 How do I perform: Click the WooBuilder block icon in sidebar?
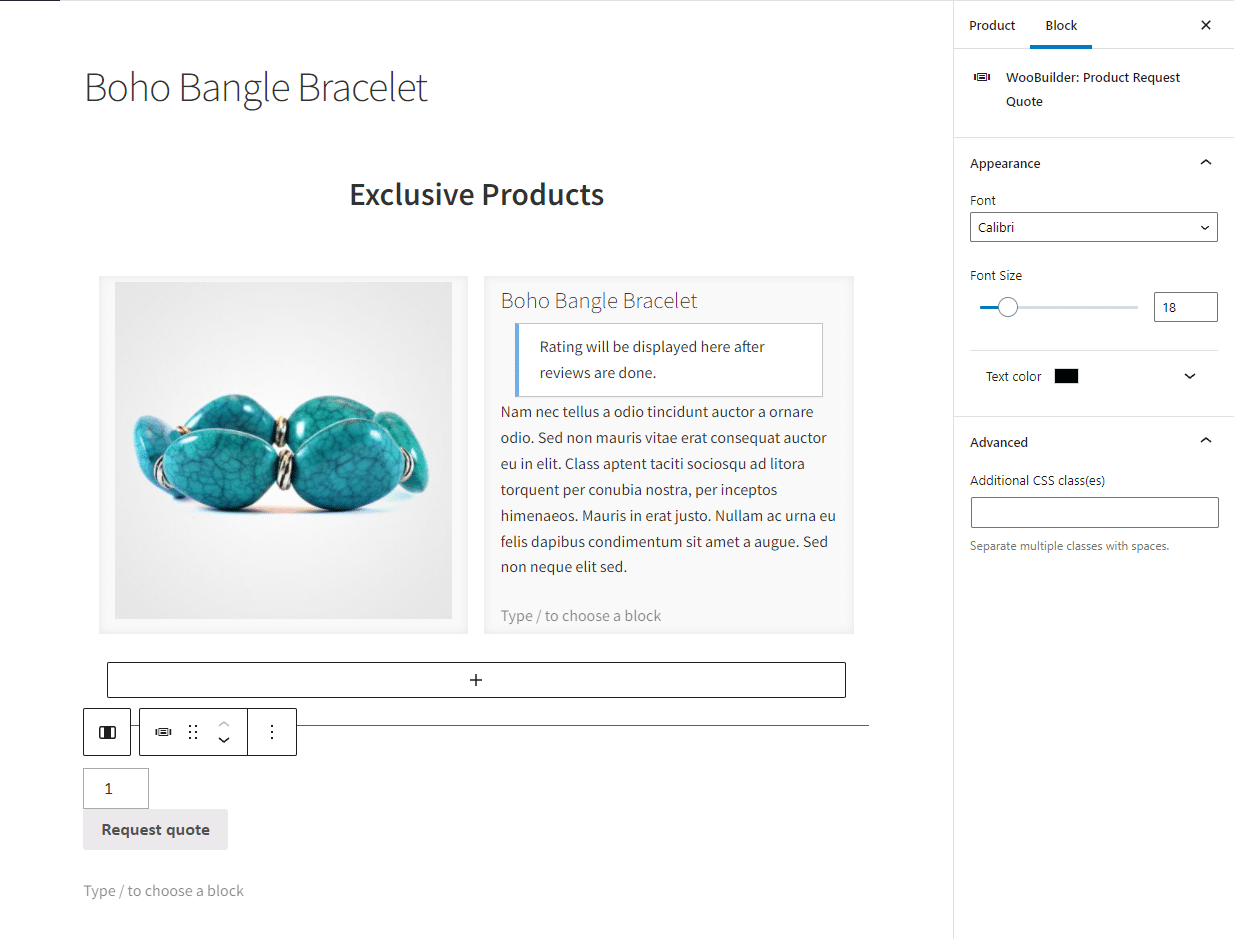click(x=982, y=77)
